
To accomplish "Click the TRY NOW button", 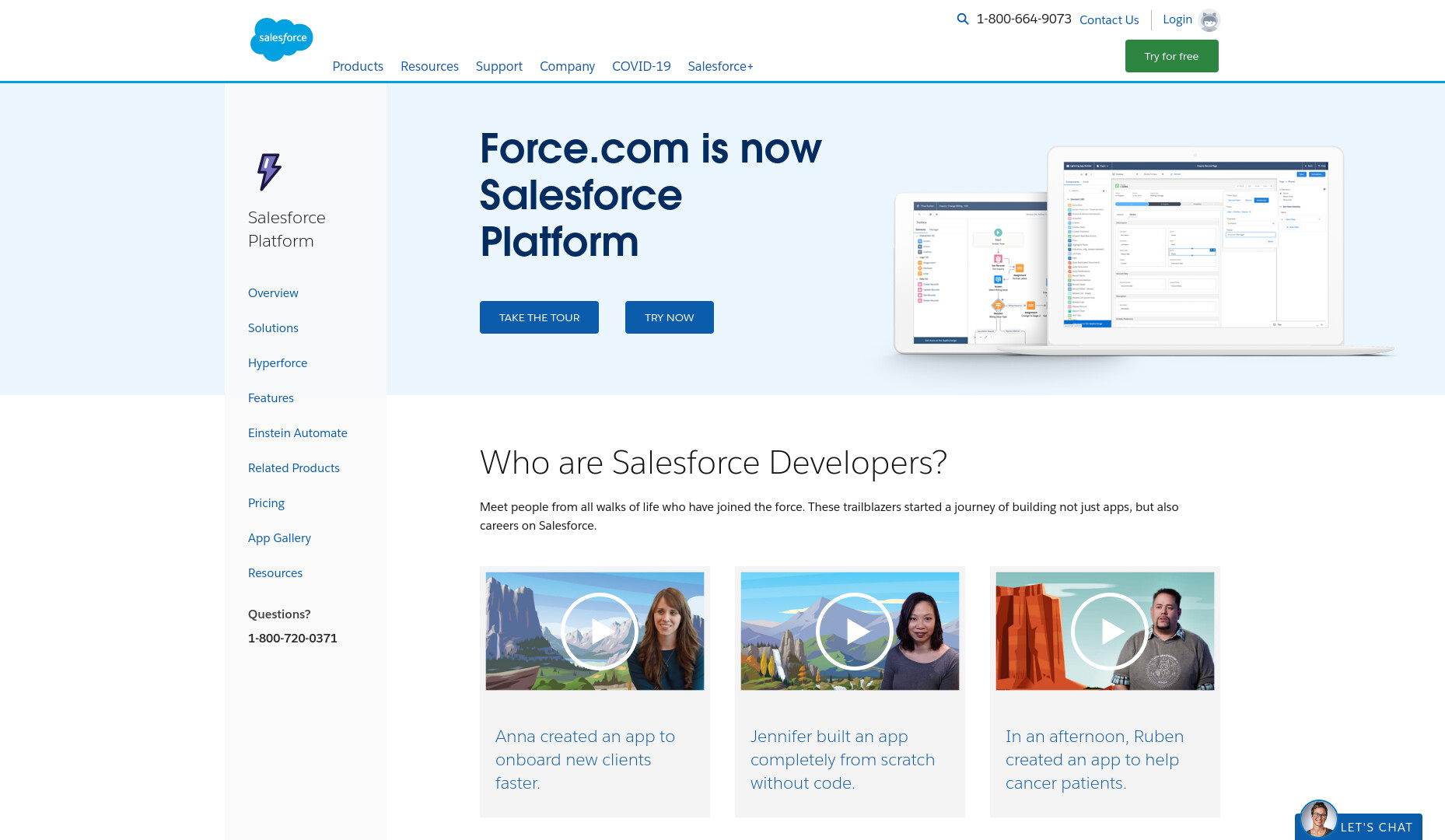I will 669,317.
